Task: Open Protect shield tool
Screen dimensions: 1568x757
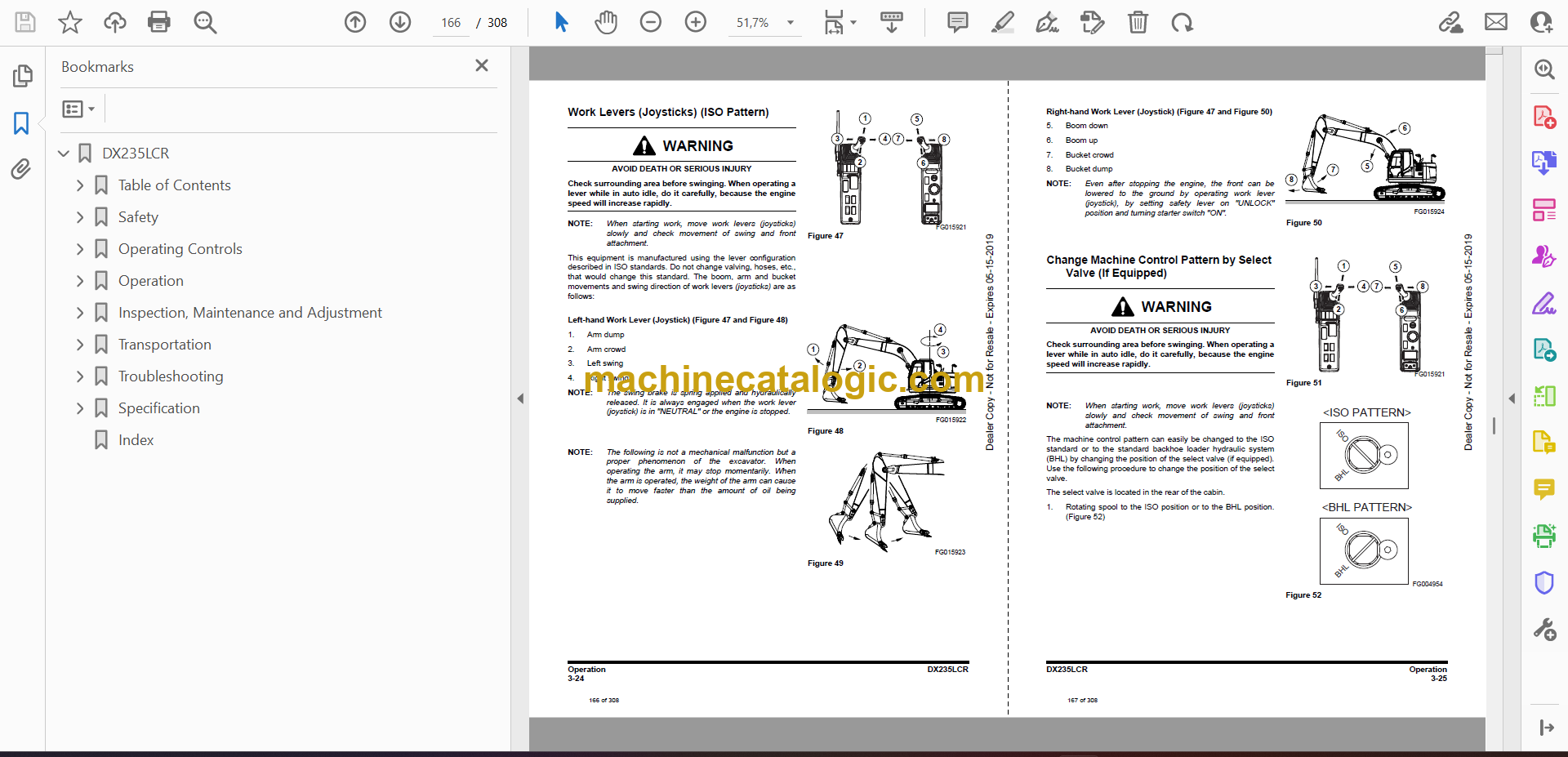Action: point(1543,582)
